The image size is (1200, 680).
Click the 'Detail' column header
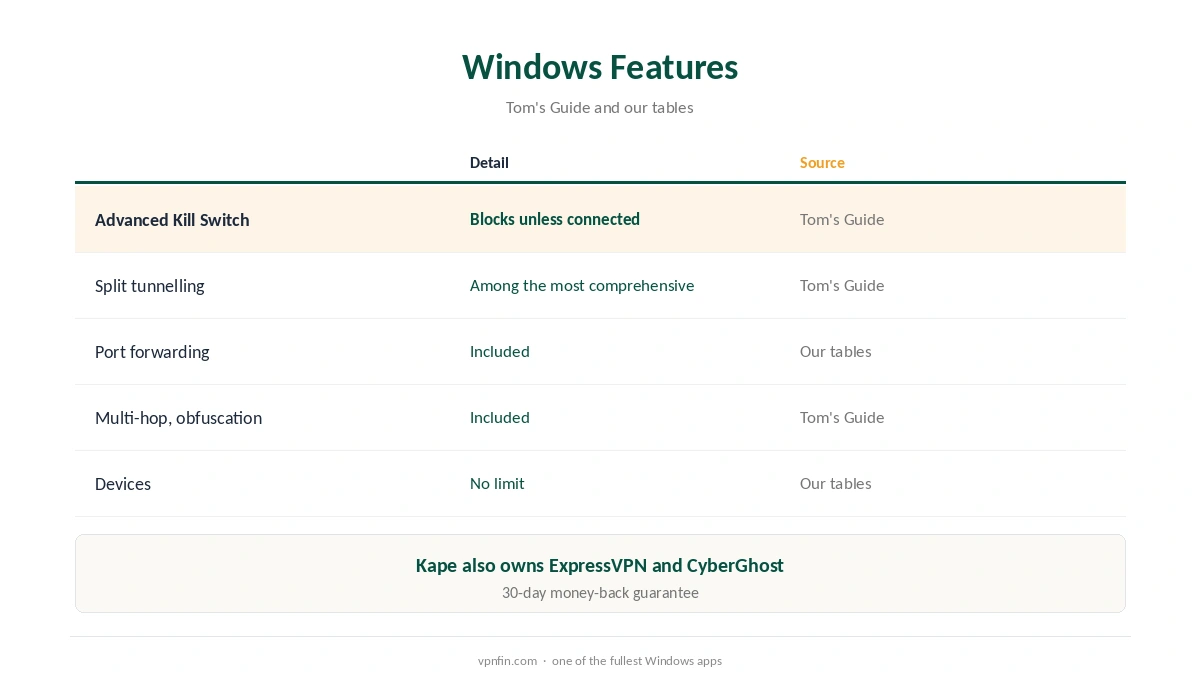pos(489,163)
